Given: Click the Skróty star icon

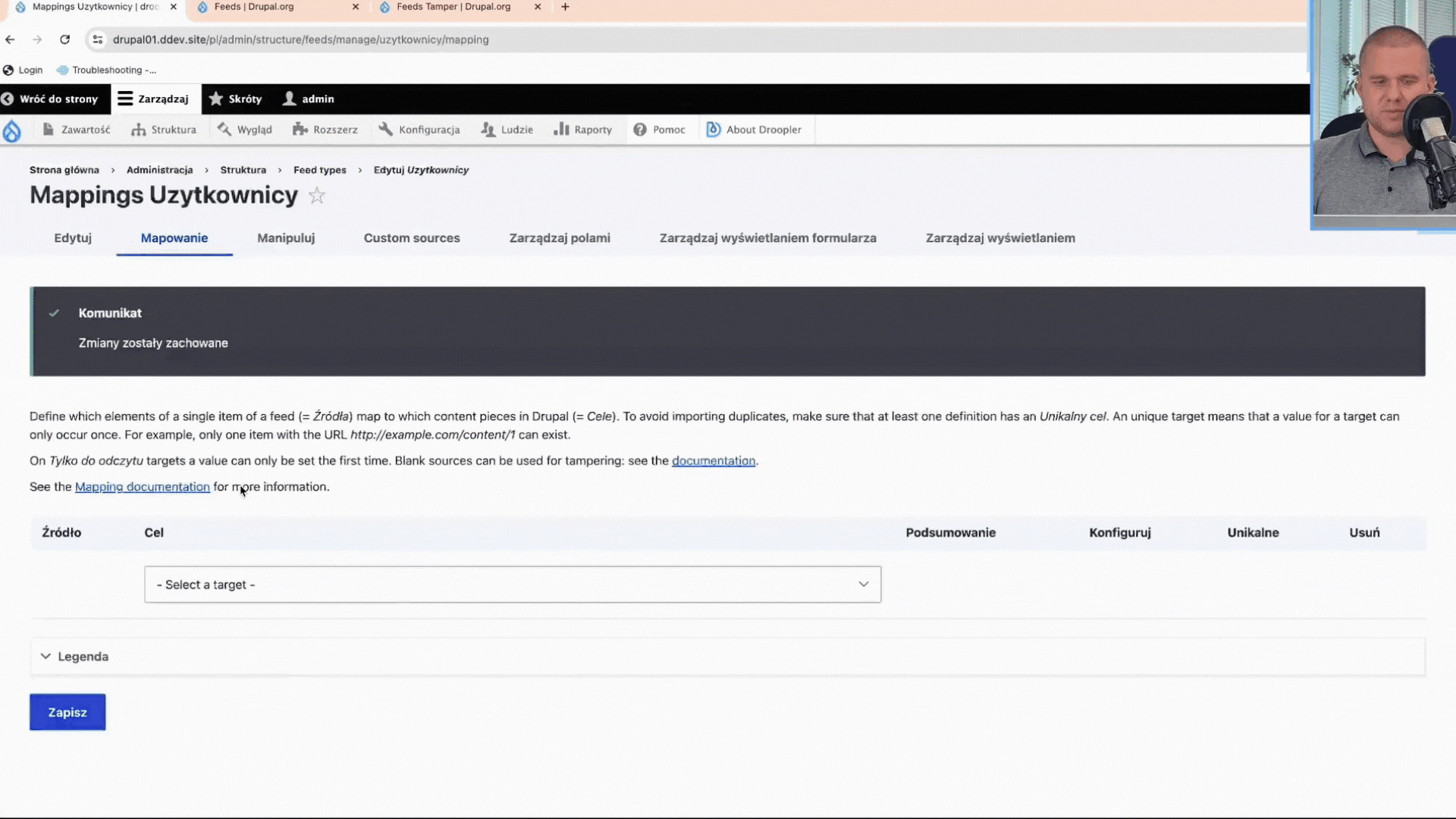Looking at the screenshot, I should pyautogui.click(x=216, y=99).
